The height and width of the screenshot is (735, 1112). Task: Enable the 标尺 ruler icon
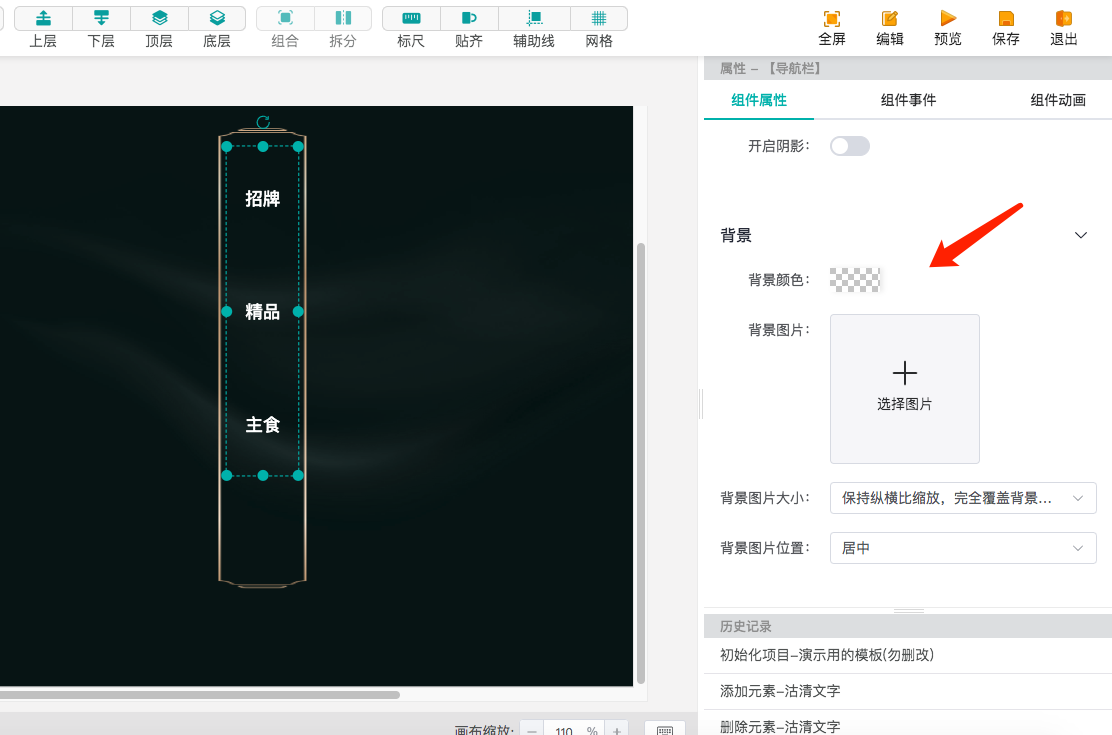(410, 26)
